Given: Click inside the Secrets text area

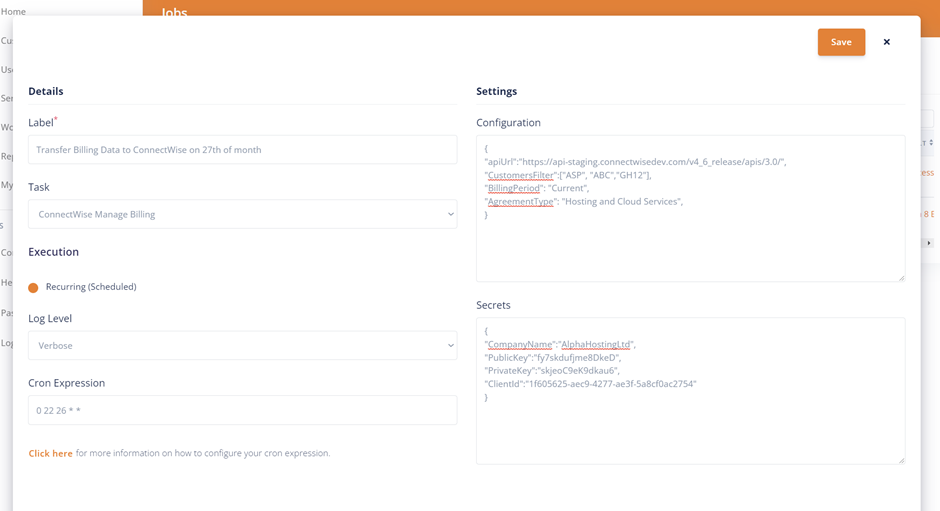Looking at the screenshot, I should tap(690, 430).
